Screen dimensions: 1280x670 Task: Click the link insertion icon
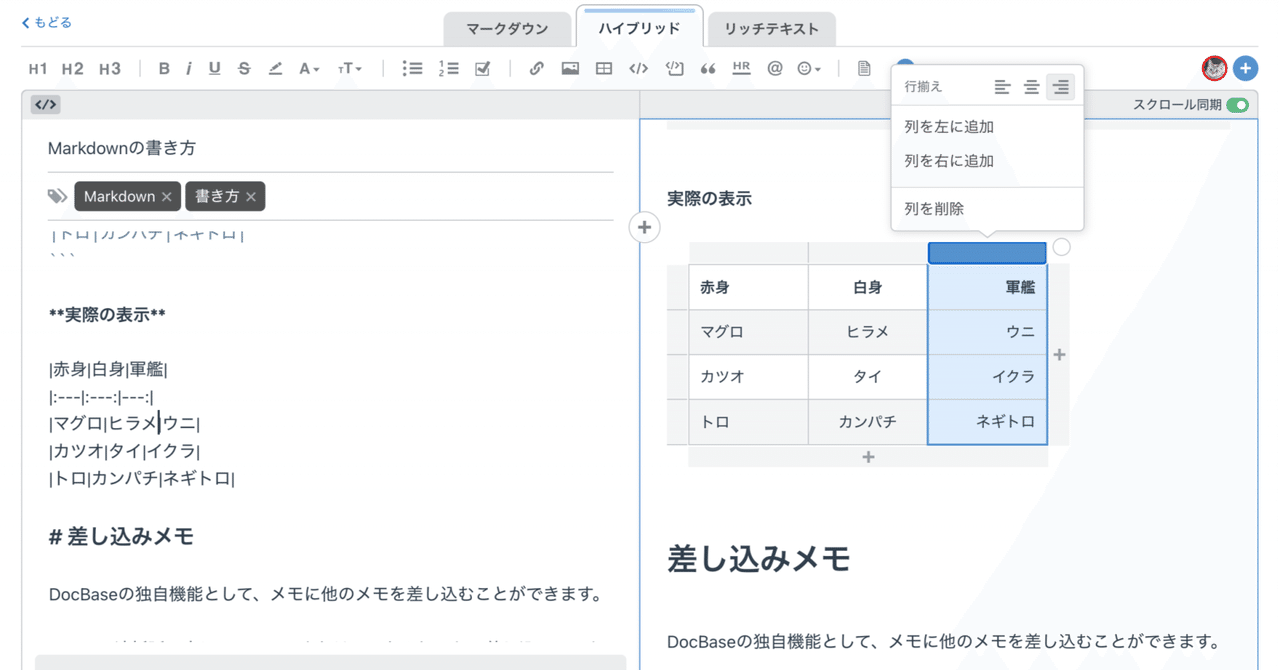pos(536,68)
